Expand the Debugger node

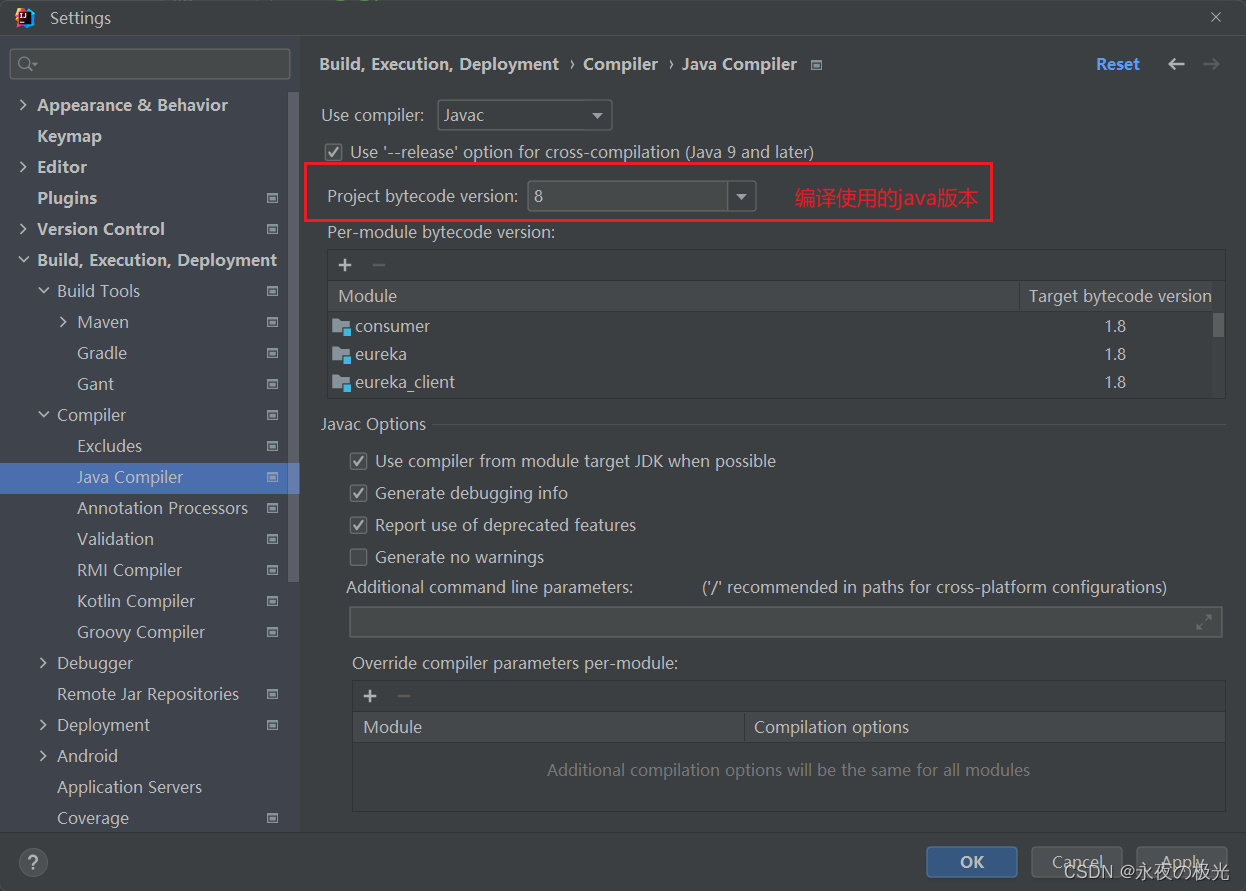coord(43,663)
